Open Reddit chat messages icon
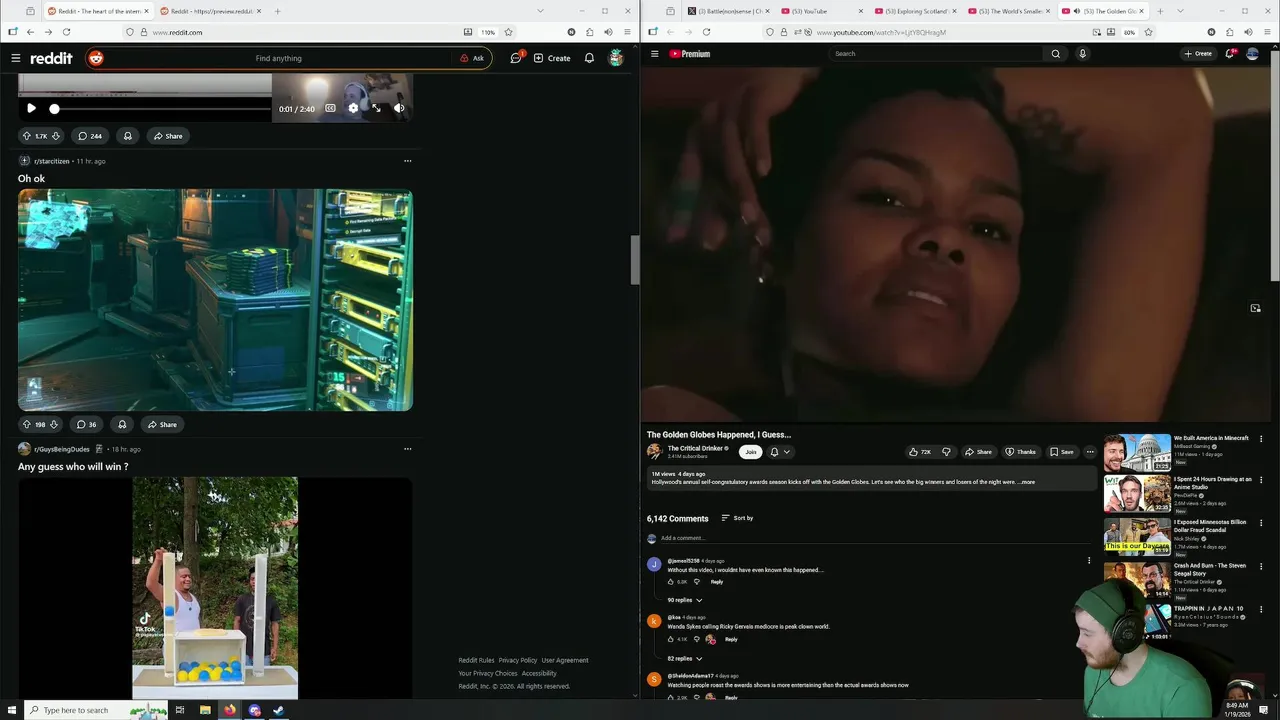The height and width of the screenshot is (720, 1280). coord(516,58)
